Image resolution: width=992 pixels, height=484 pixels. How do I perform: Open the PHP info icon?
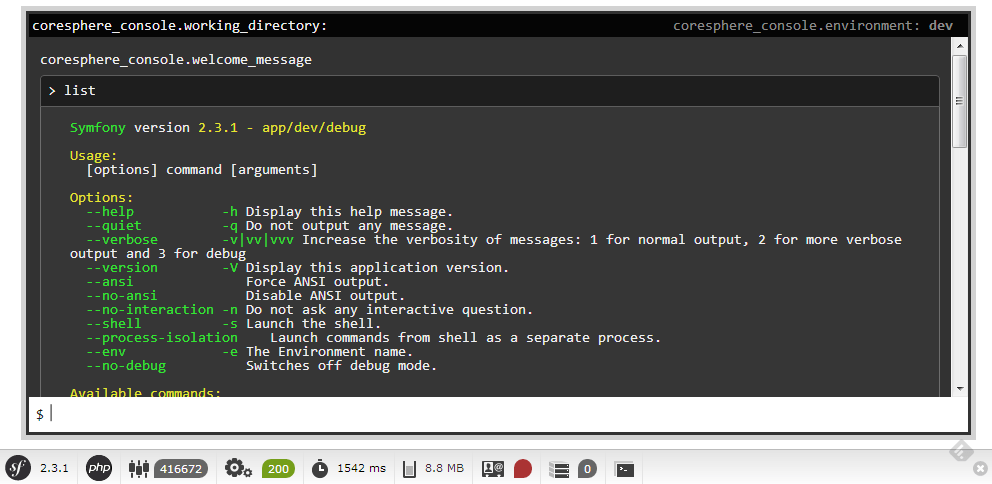click(98, 468)
